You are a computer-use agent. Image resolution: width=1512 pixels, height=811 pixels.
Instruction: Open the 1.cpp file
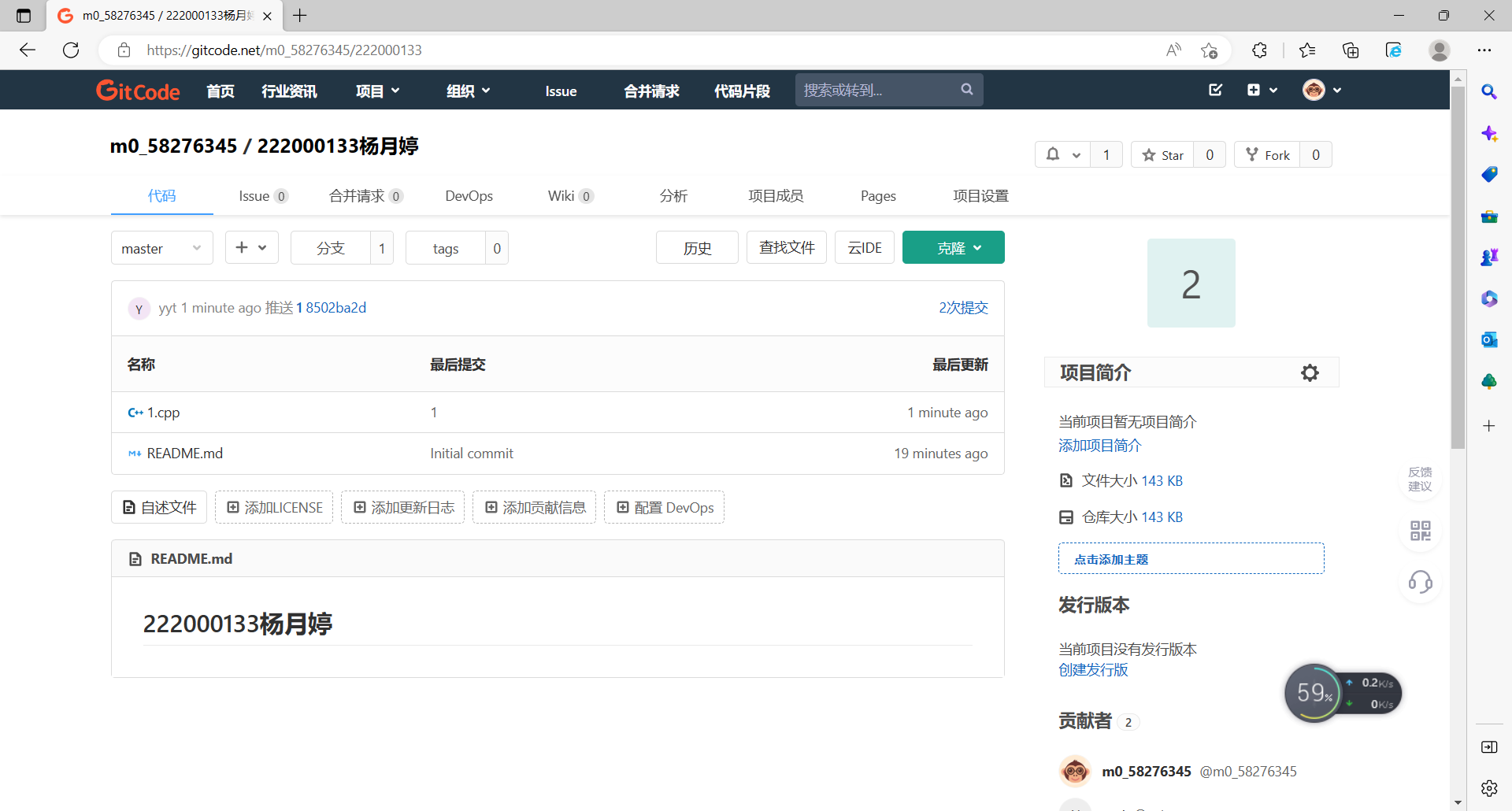[163, 413]
